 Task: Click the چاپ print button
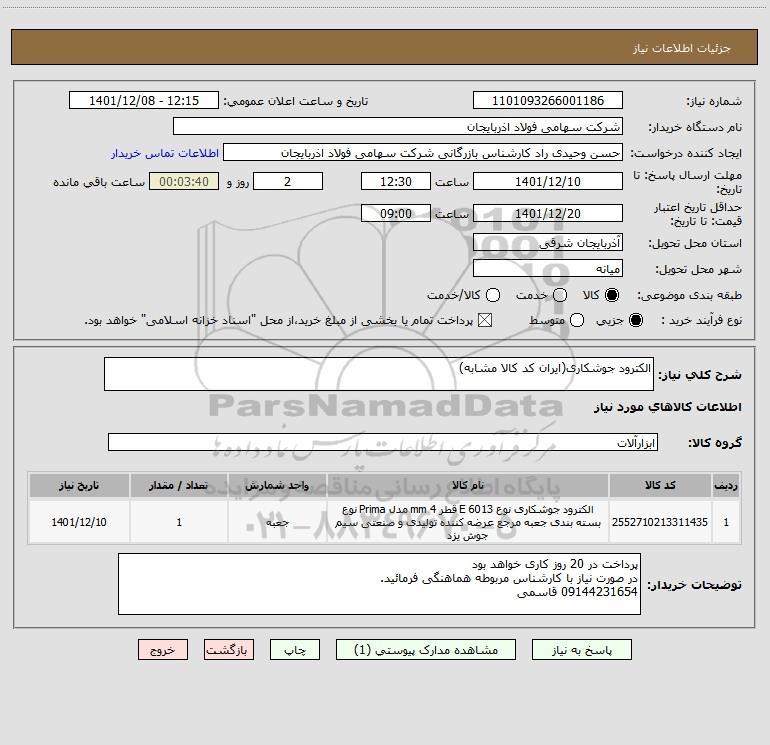[x=295, y=650]
